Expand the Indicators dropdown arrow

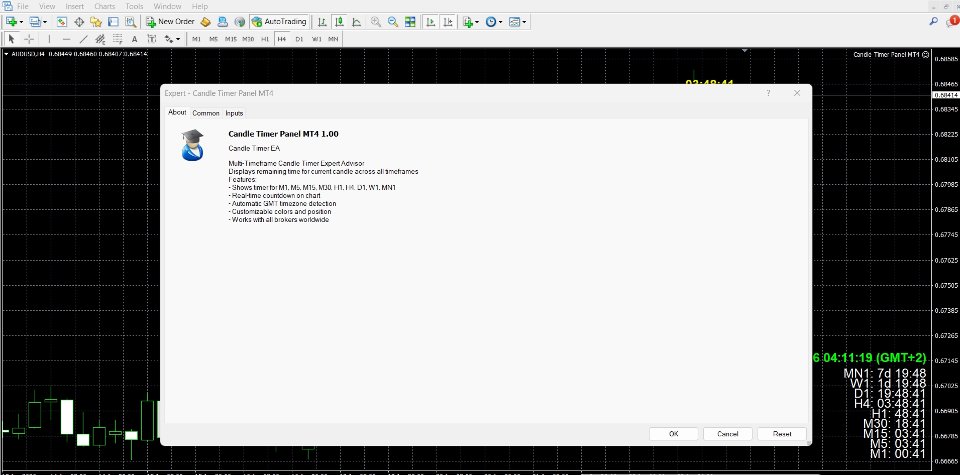[478, 22]
